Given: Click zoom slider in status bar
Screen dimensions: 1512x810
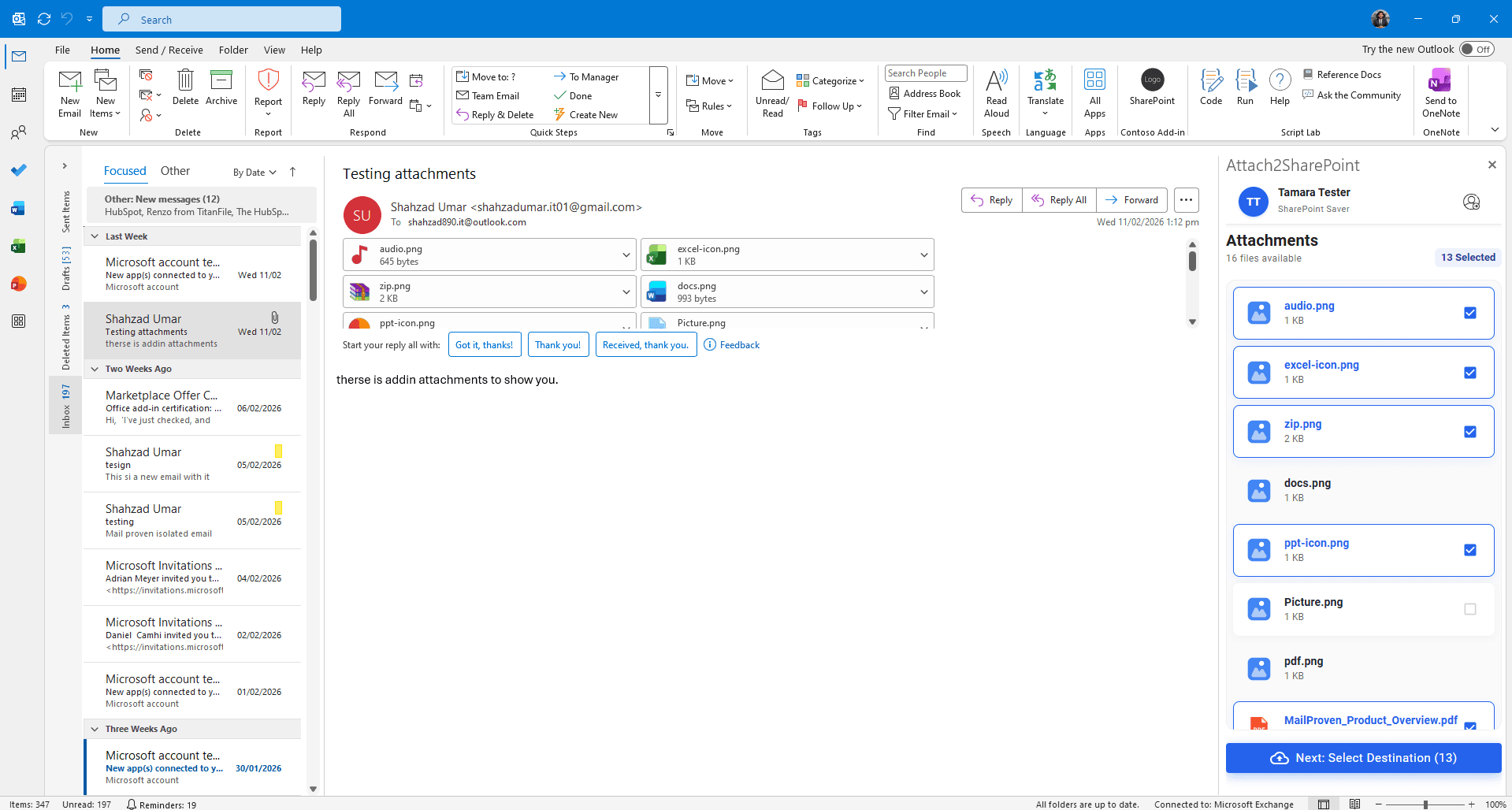Looking at the screenshot, I should coord(1425,804).
